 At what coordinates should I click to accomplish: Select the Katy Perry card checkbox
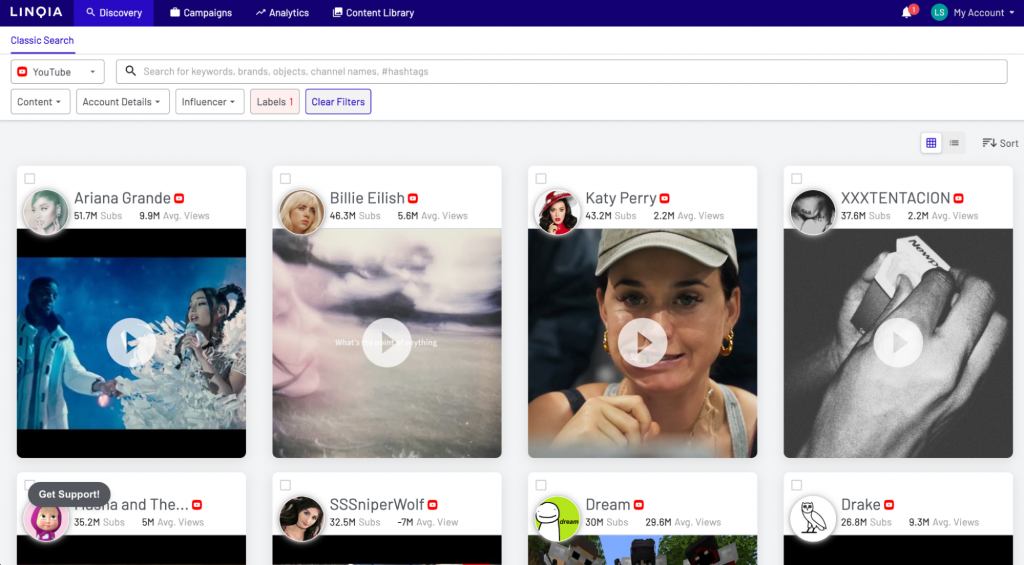tap(541, 178)
